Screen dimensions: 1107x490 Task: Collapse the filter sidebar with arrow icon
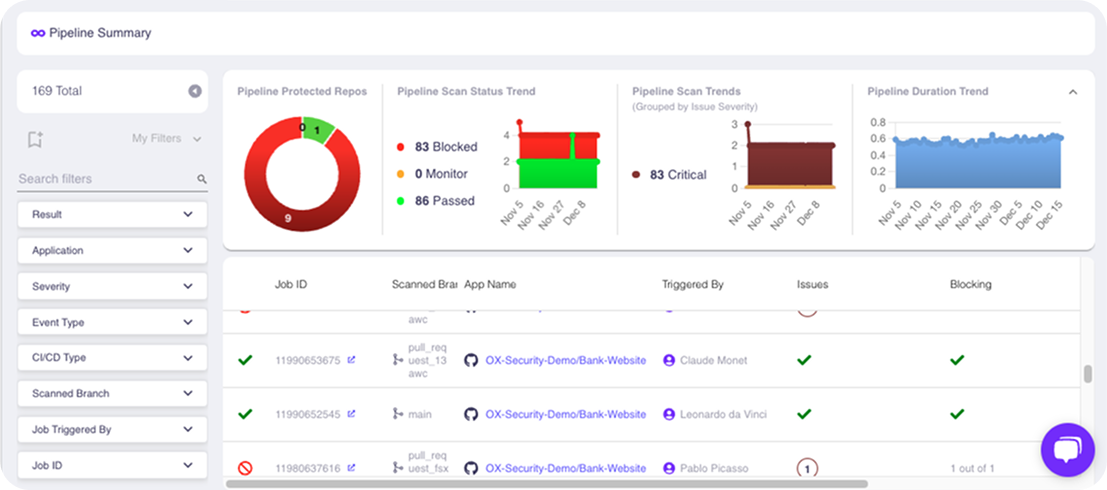click(x=195, y=91)
